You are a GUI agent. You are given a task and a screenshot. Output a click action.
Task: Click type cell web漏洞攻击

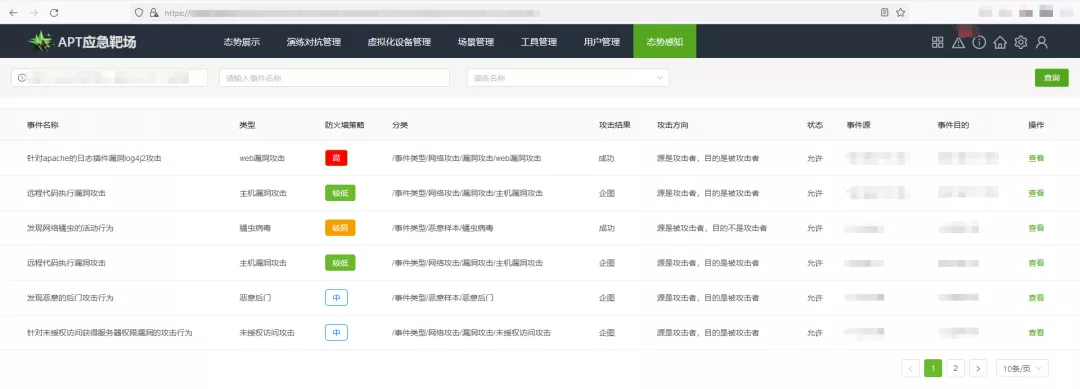(x=262, y=158)
